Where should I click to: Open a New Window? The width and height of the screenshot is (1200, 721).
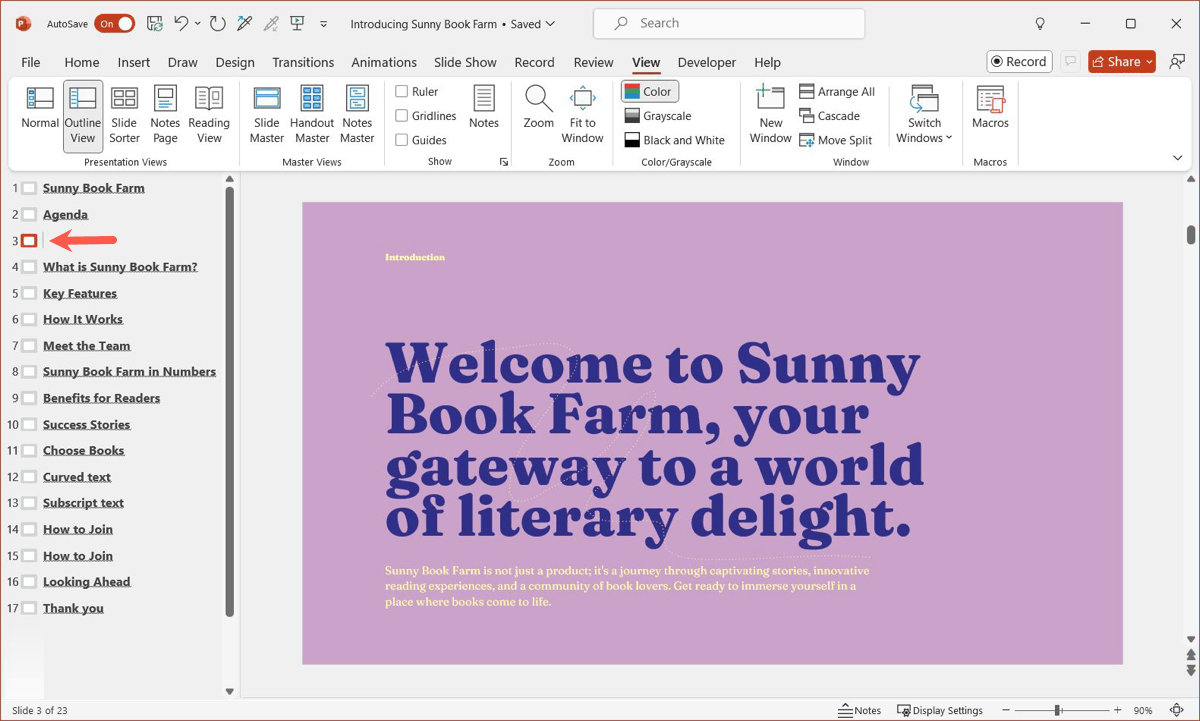pyautogui.click(x=770, y=116)
